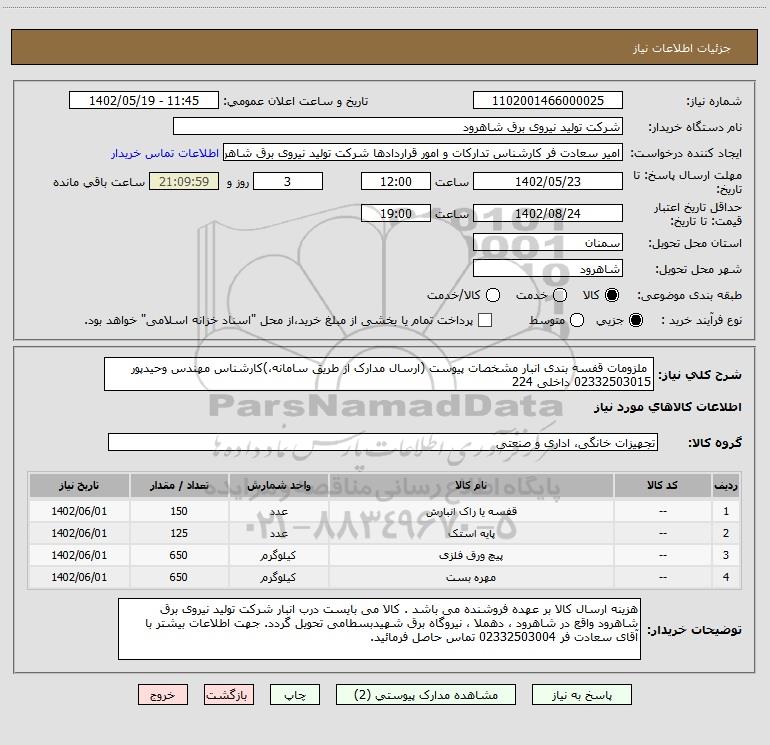Select row مهره بست
770x745 pixels.
(x=385, y=578)
